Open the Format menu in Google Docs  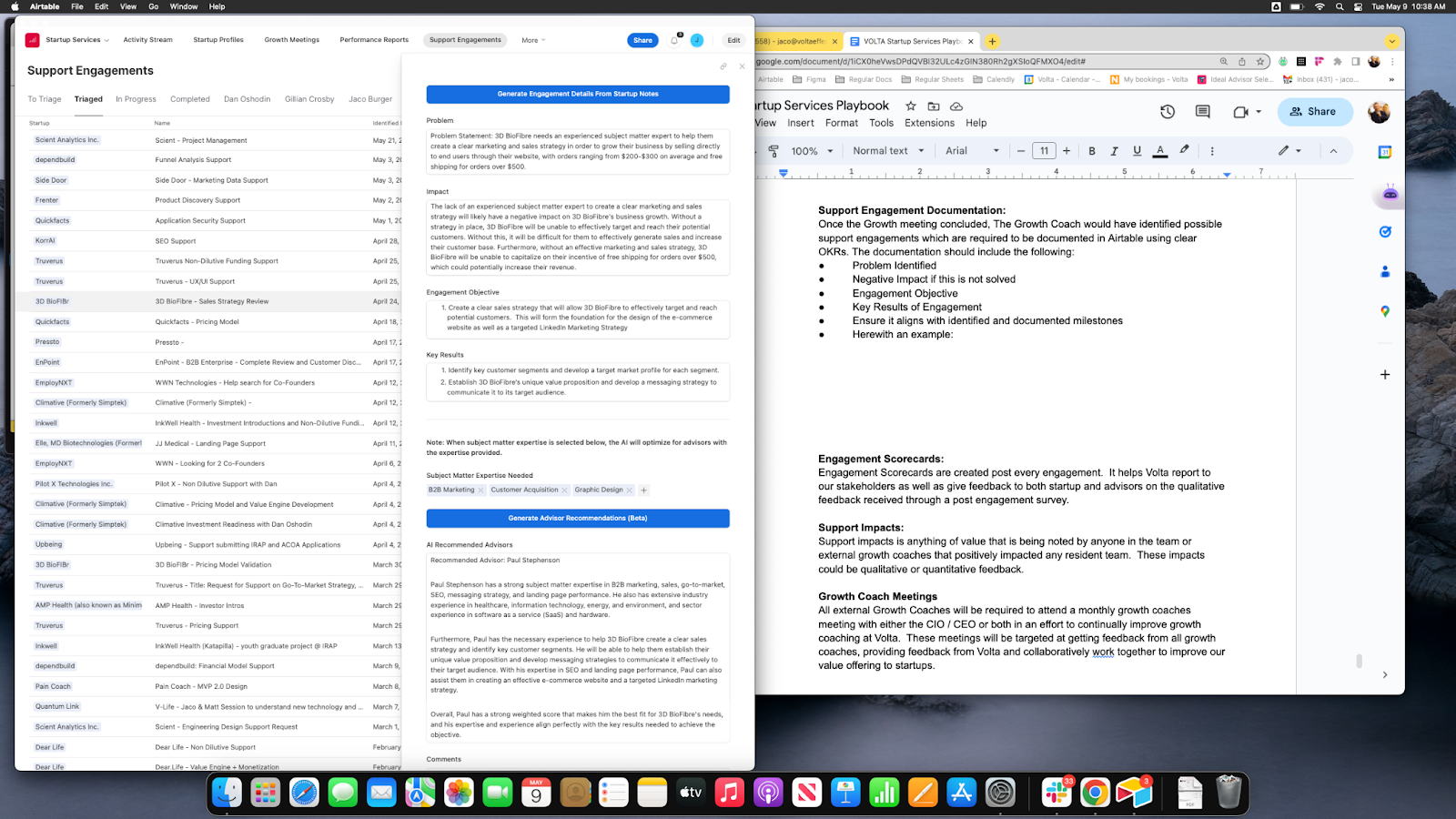(x=842, y=123)
